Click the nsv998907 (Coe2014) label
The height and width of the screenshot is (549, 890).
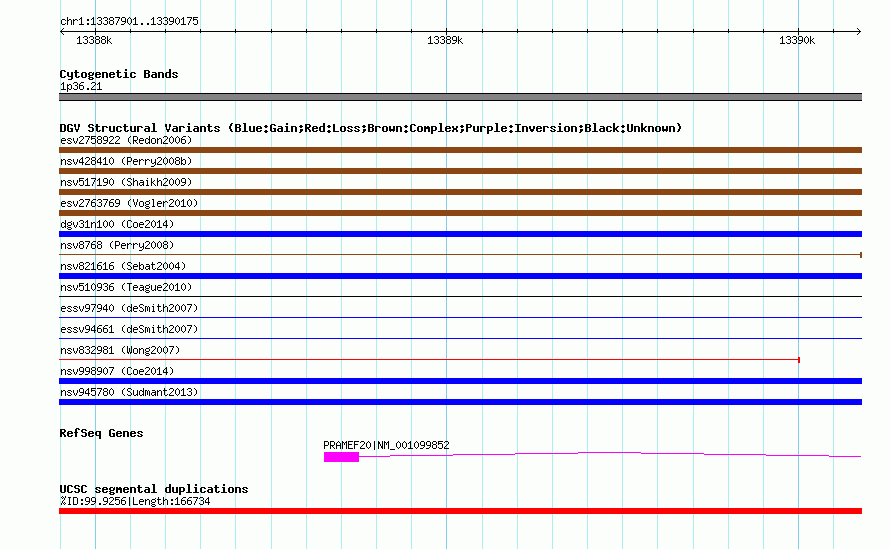[117, 371]
